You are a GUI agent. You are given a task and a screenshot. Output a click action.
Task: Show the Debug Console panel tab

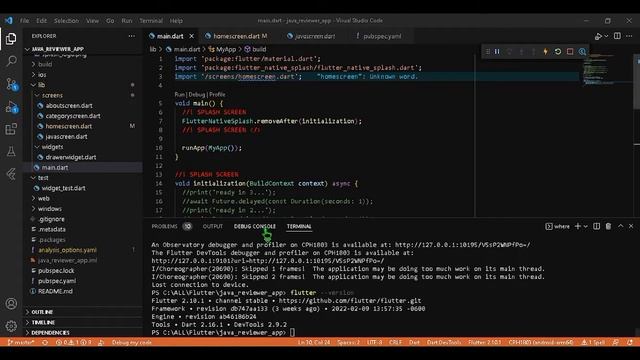click(x=255, y=226)
